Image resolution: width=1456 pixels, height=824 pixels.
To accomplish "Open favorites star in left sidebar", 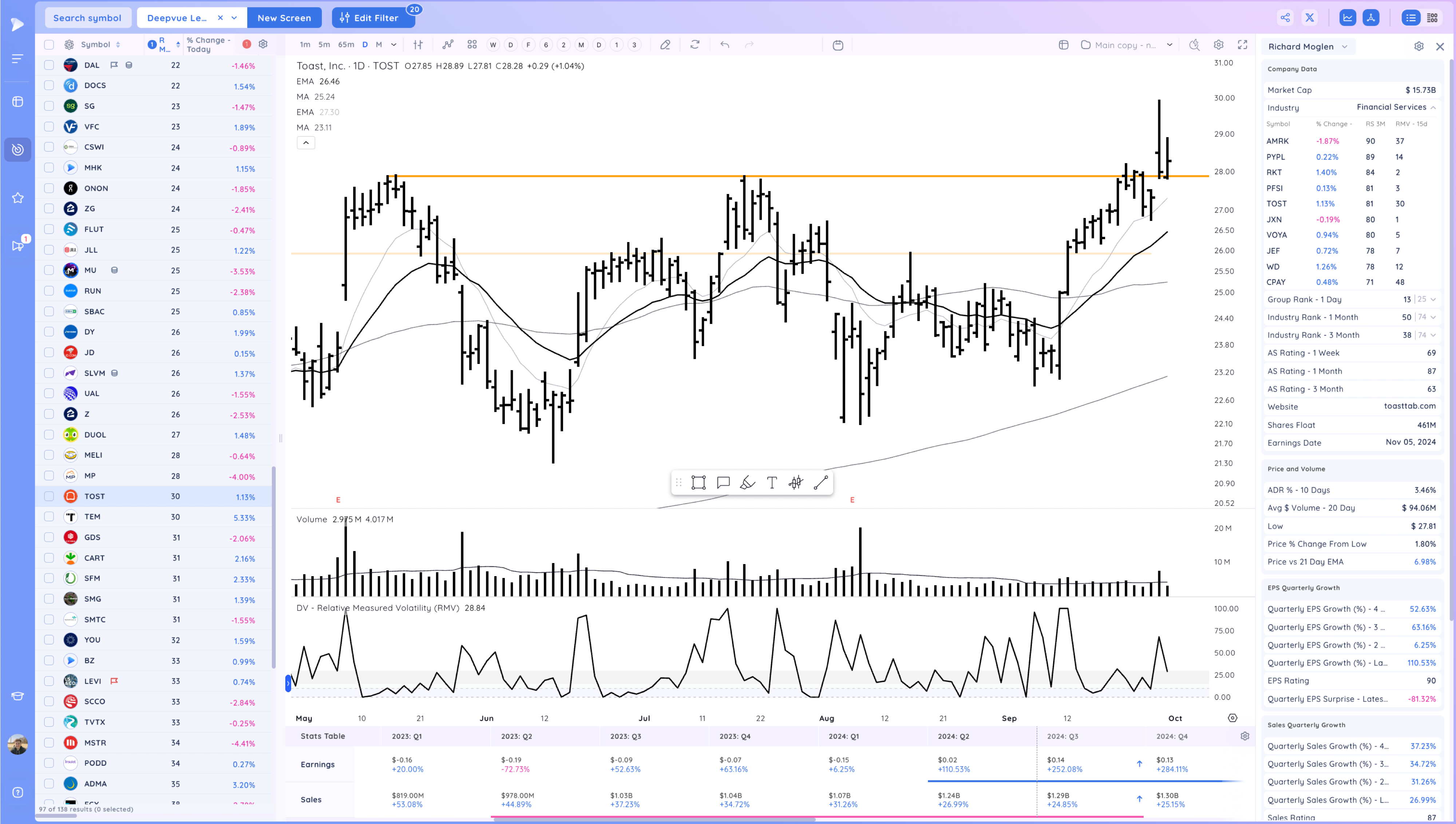I will coord(17,198).
